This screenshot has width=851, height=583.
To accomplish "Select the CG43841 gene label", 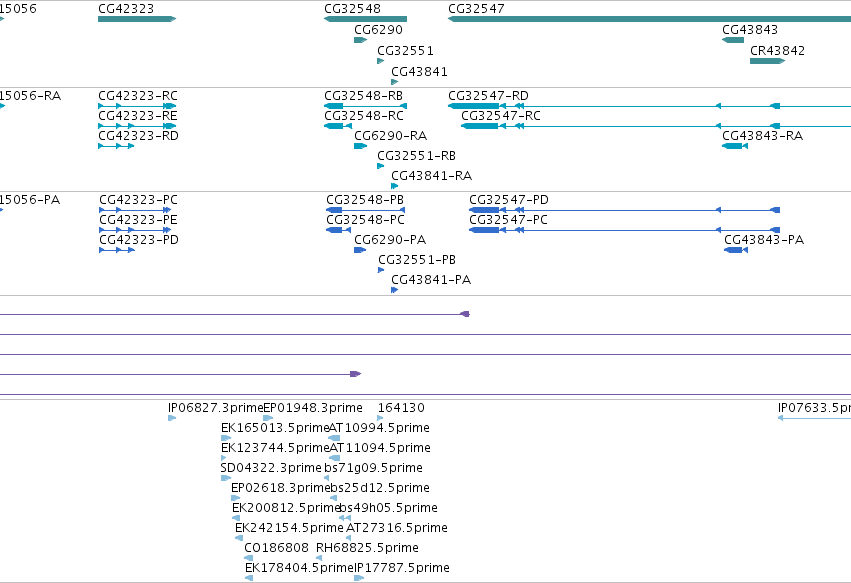I will (419, 72).
